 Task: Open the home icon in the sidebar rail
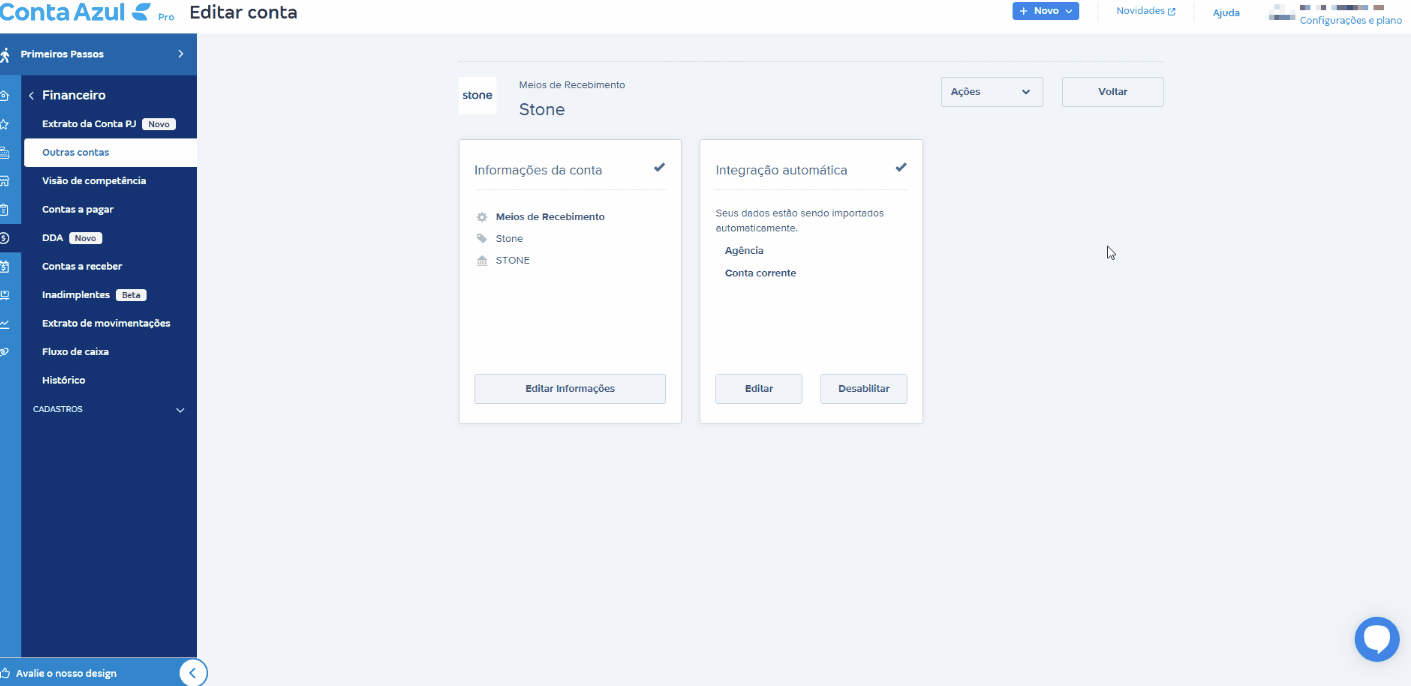point(5,96)
